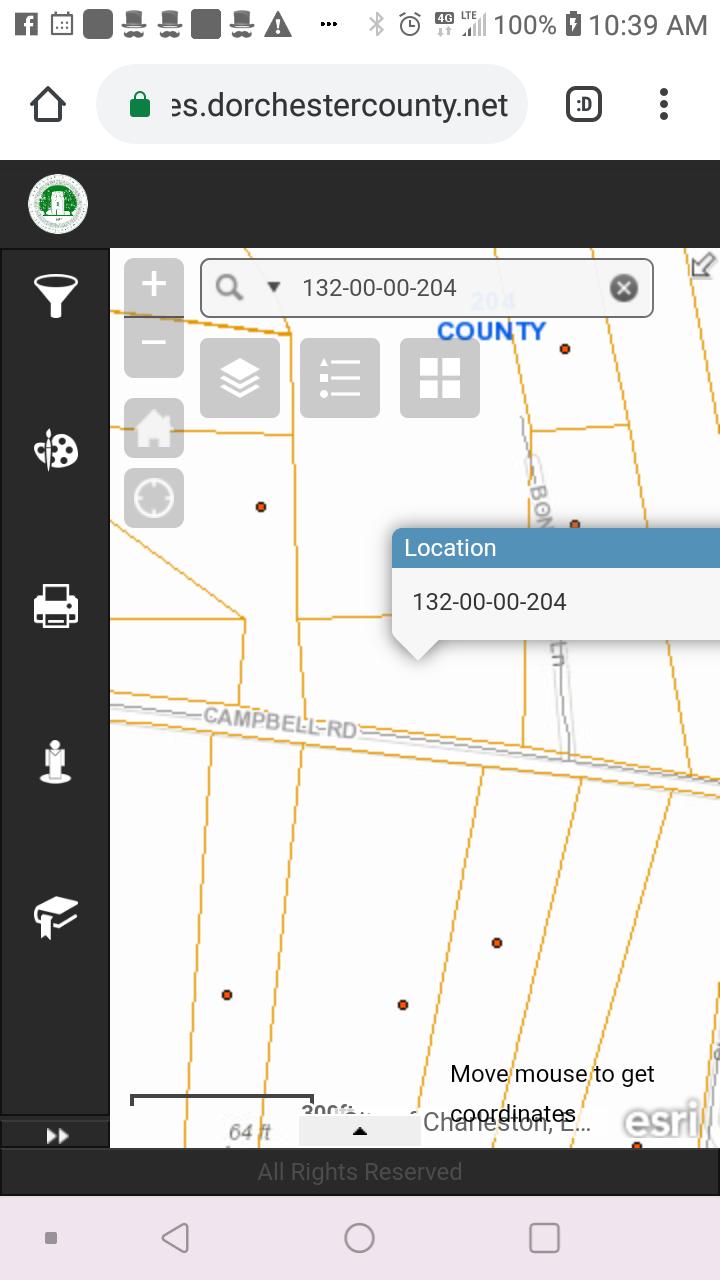Open browser home page button
Screen dimensions: 720x1280
[x=48, y=104]
